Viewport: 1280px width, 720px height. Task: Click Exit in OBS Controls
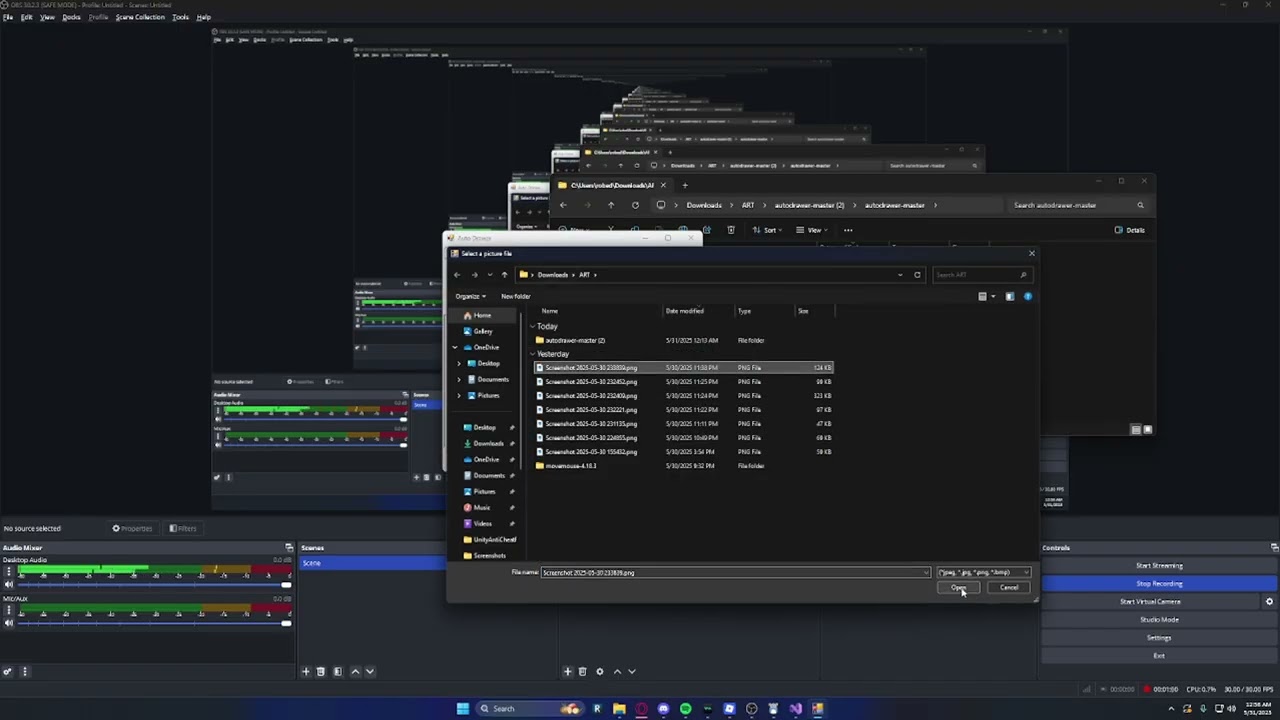1159,656
